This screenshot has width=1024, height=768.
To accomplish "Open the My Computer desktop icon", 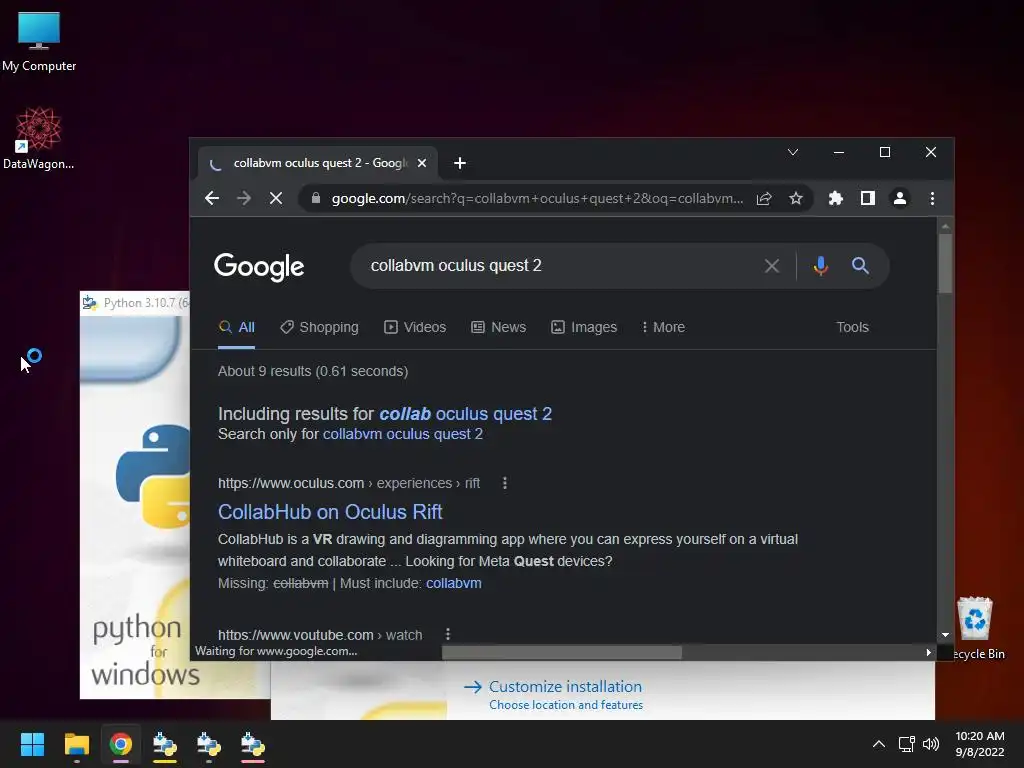I will click(39, 42).
